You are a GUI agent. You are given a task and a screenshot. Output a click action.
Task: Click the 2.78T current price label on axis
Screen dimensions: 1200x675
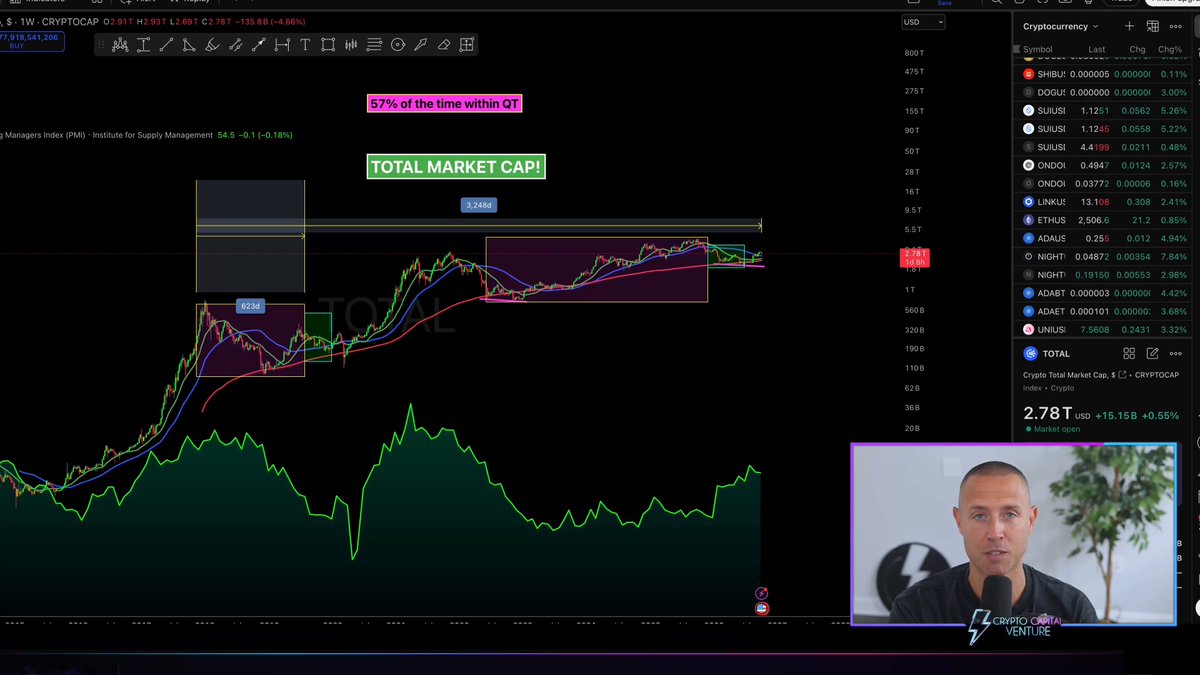916,258
